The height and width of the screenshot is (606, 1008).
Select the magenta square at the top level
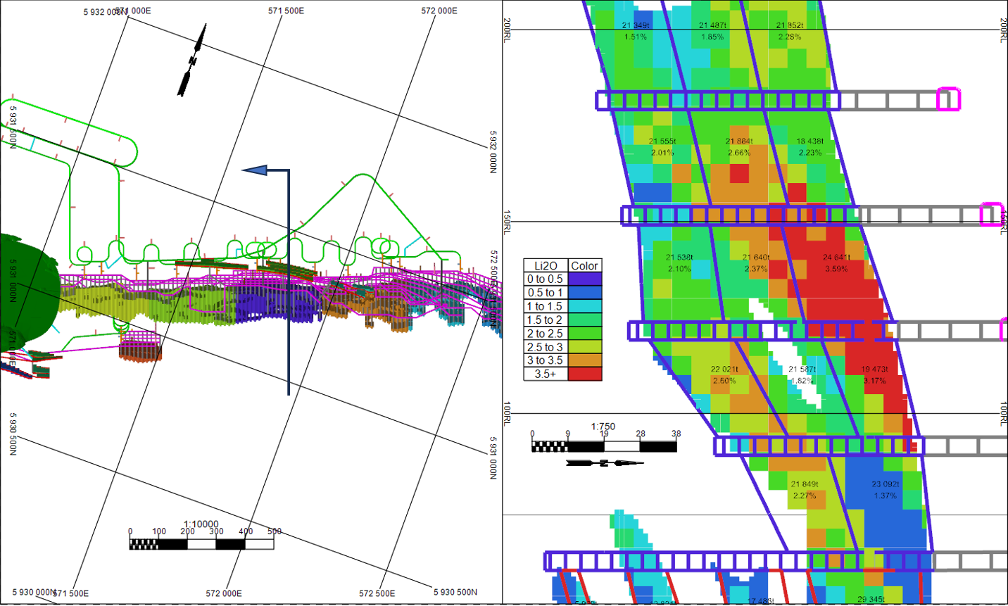(948, 99)
